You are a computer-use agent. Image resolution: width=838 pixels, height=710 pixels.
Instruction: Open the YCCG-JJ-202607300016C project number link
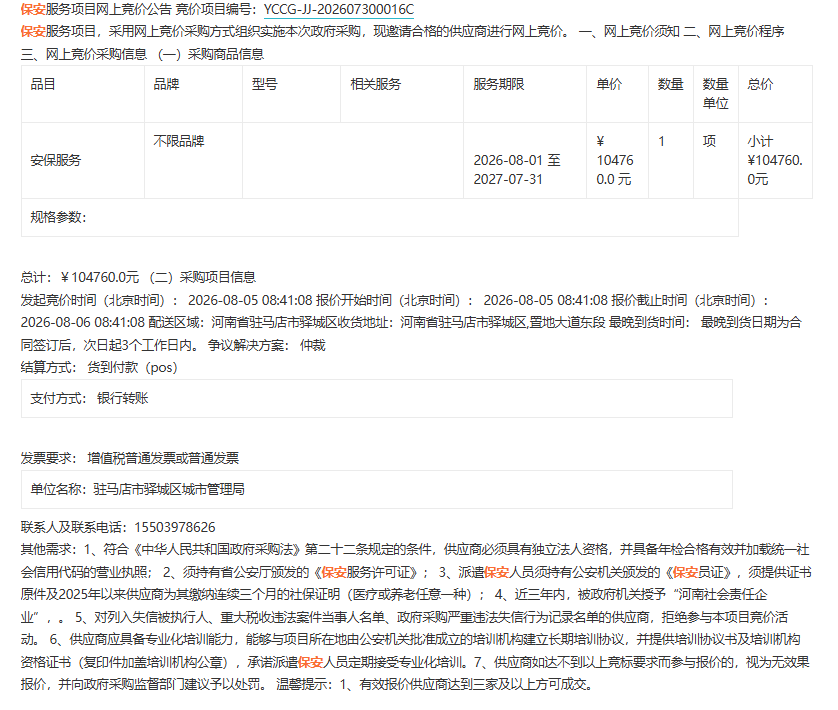pos(339,10)
